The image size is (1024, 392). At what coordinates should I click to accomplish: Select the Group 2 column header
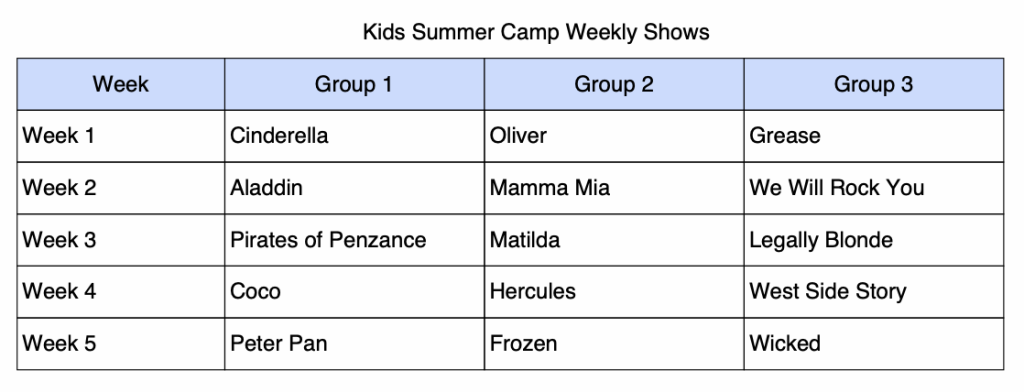pos(614,84)
